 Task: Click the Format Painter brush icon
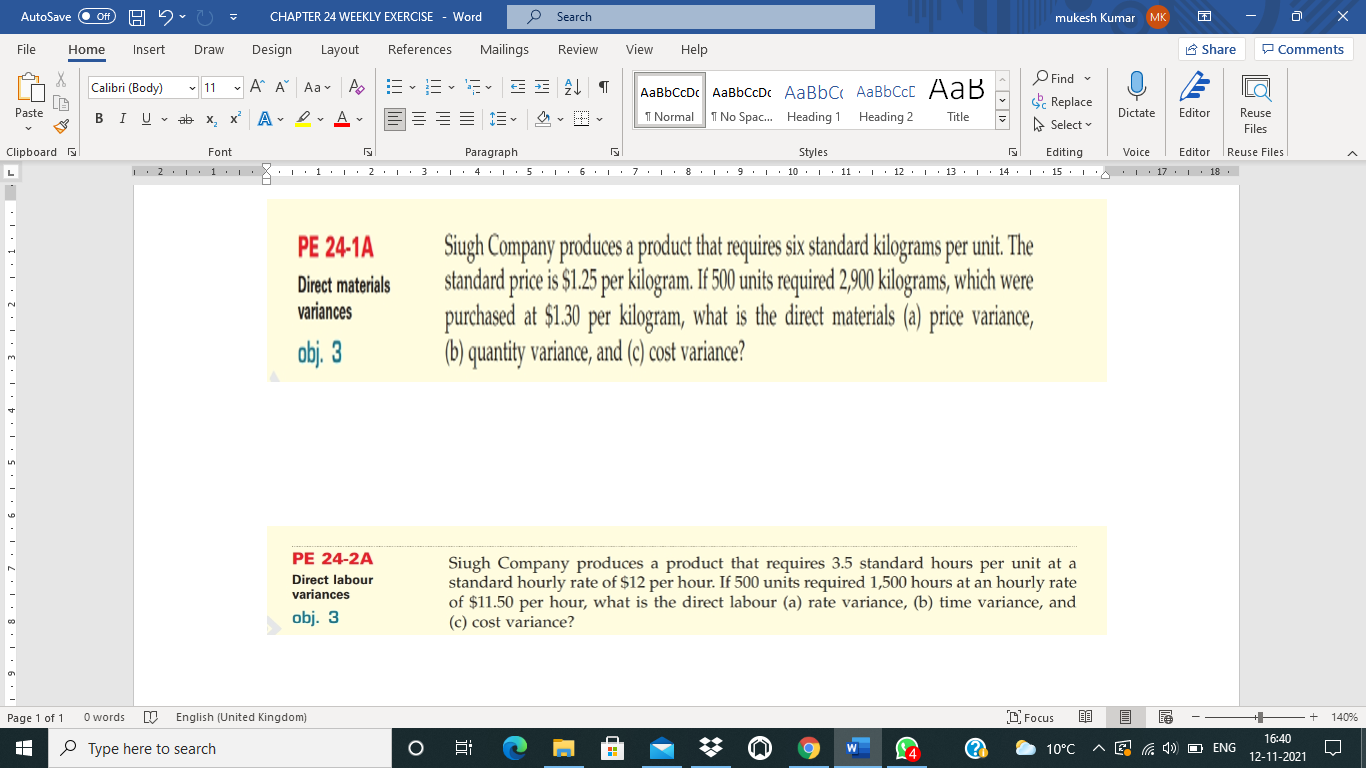point(61,126)
